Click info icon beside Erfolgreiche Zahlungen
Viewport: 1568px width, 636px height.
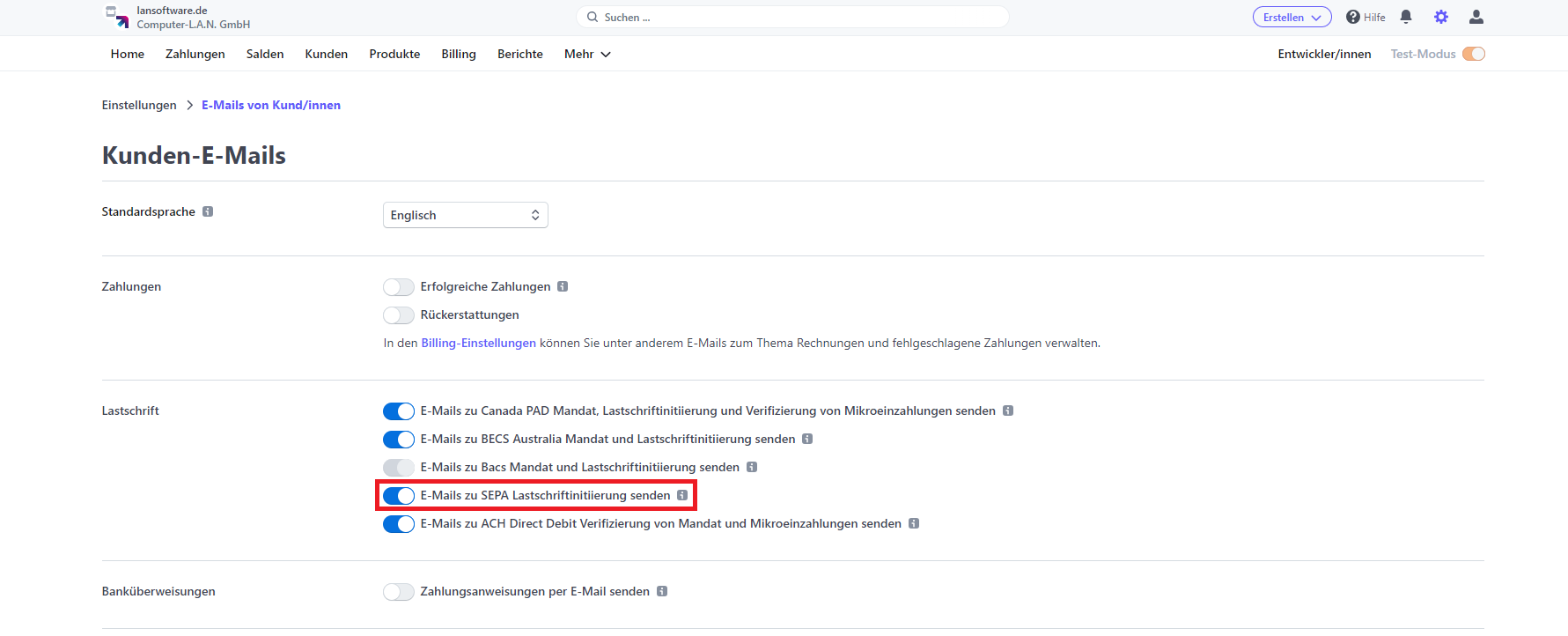pyautogui.click(x=563, y=286)
